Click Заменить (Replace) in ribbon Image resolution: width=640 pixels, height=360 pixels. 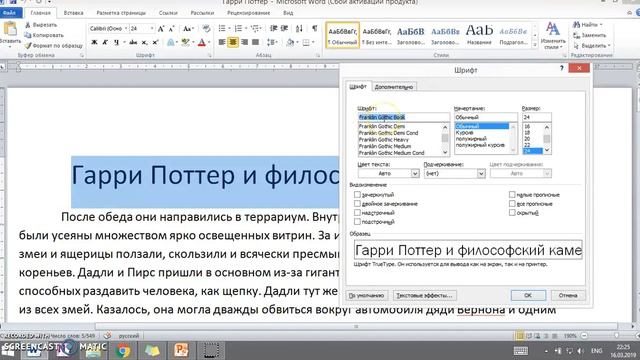coord(590,35)
